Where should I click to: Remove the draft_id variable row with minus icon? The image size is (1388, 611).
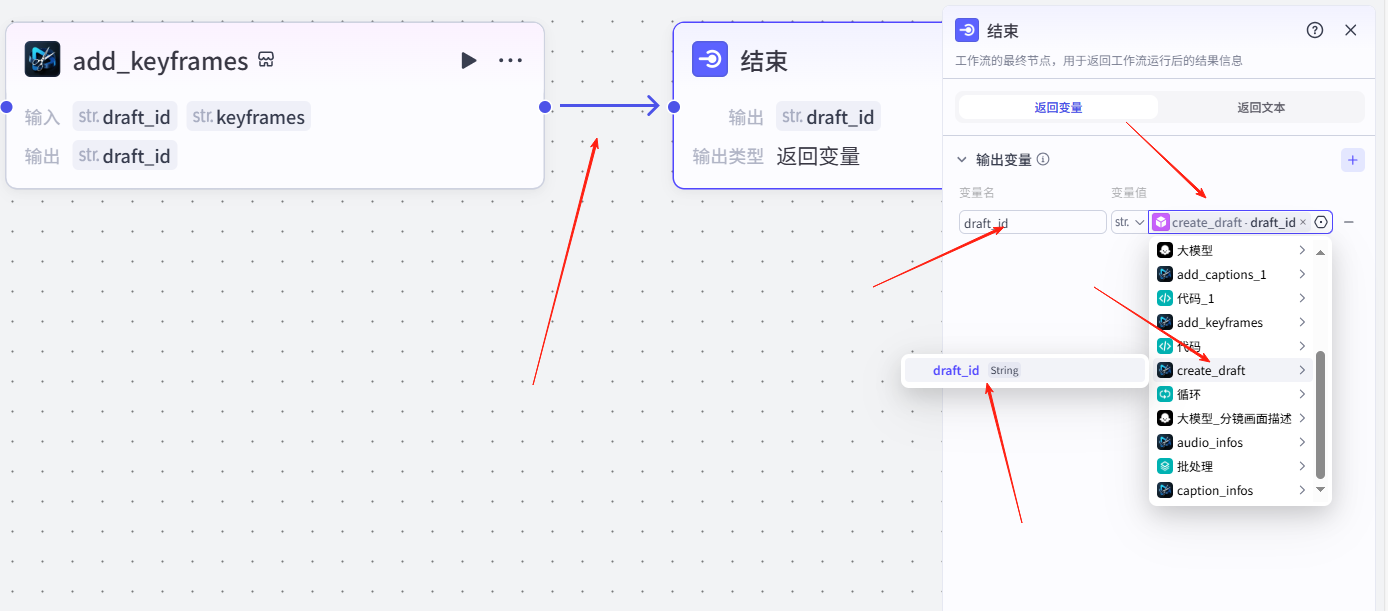point(1348,222)
